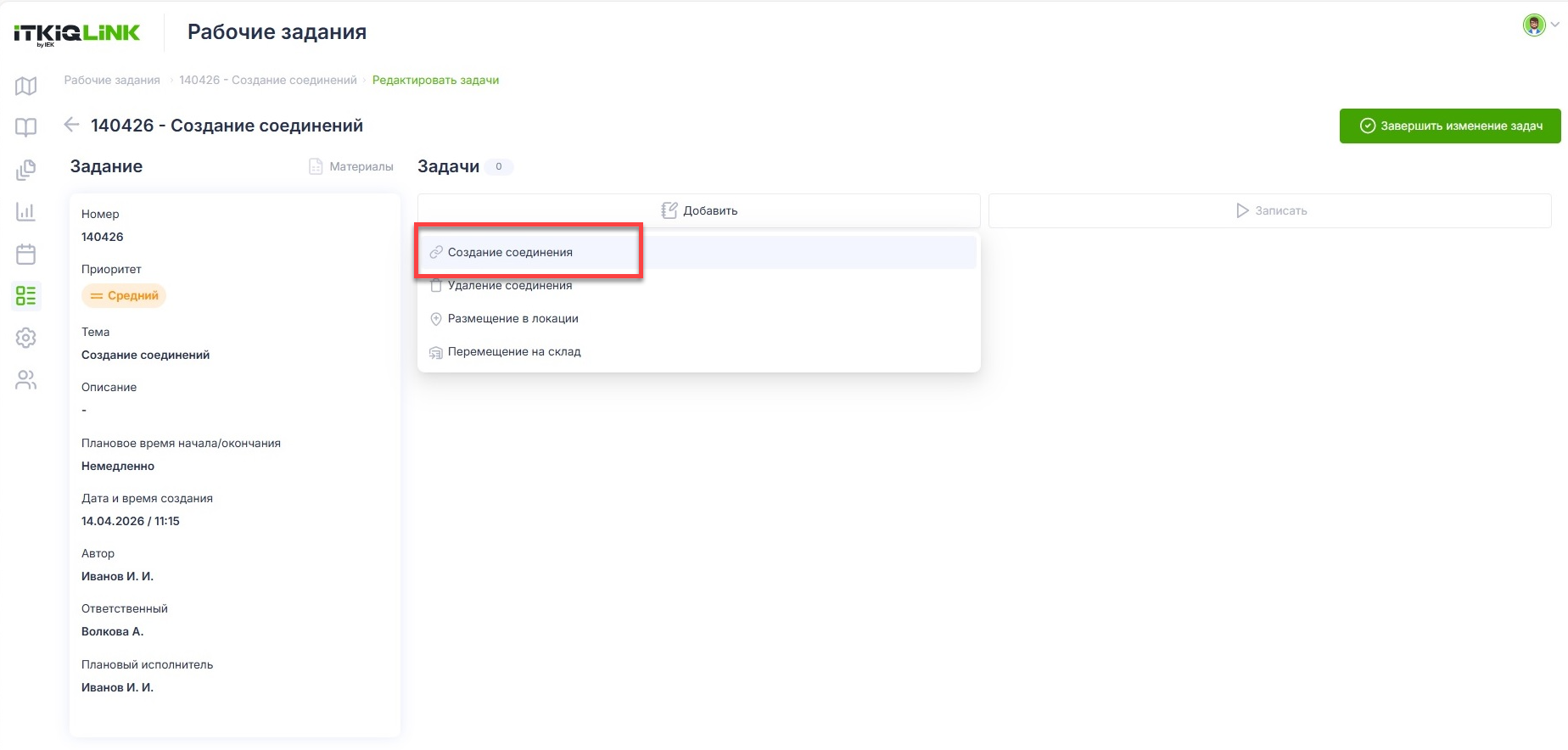Click the copy documents sidebar icon
This screenshot has width=1568, height=750.
coord(25,170)
